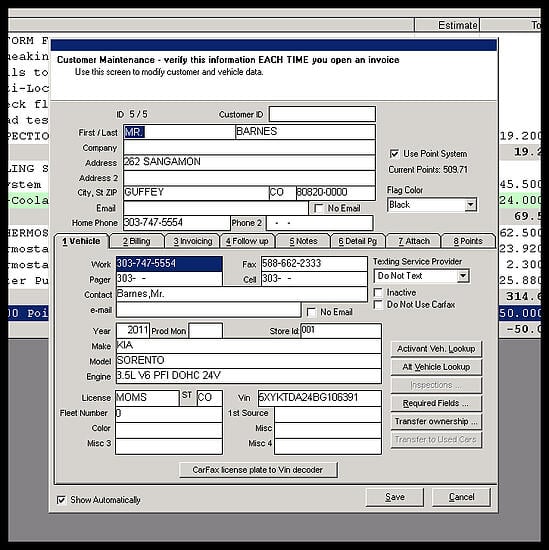Click the Activant Veh. Lookup button
The height and width of the screenshot is (550, 549).
click(x=436, y=349)
